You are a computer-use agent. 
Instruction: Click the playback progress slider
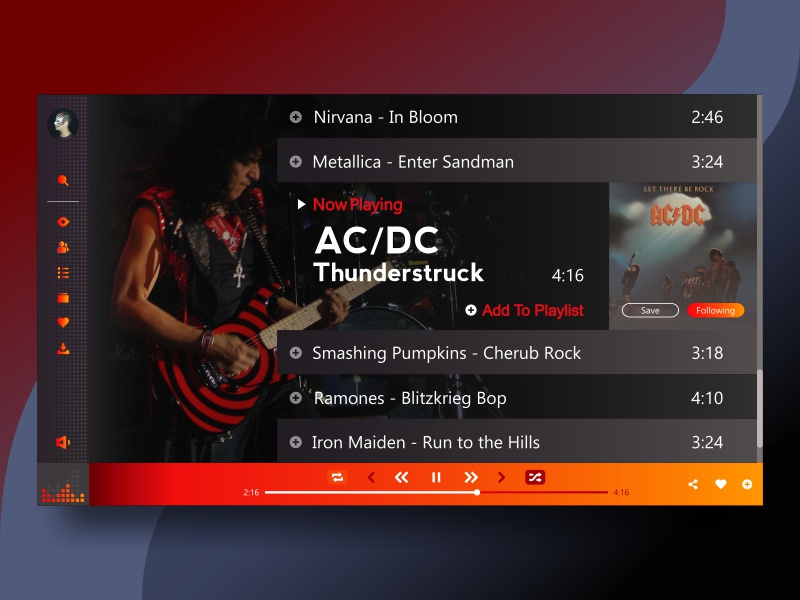point(436,492)
